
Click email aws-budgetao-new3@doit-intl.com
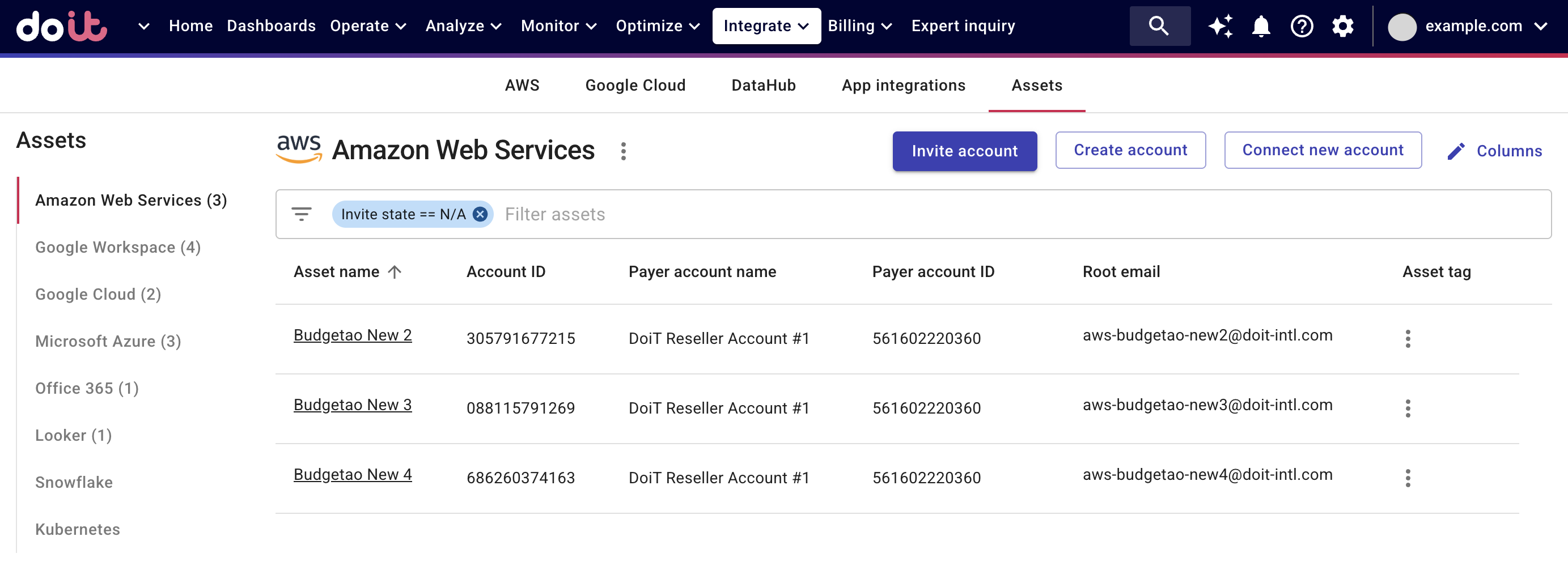coord(1207,405)
